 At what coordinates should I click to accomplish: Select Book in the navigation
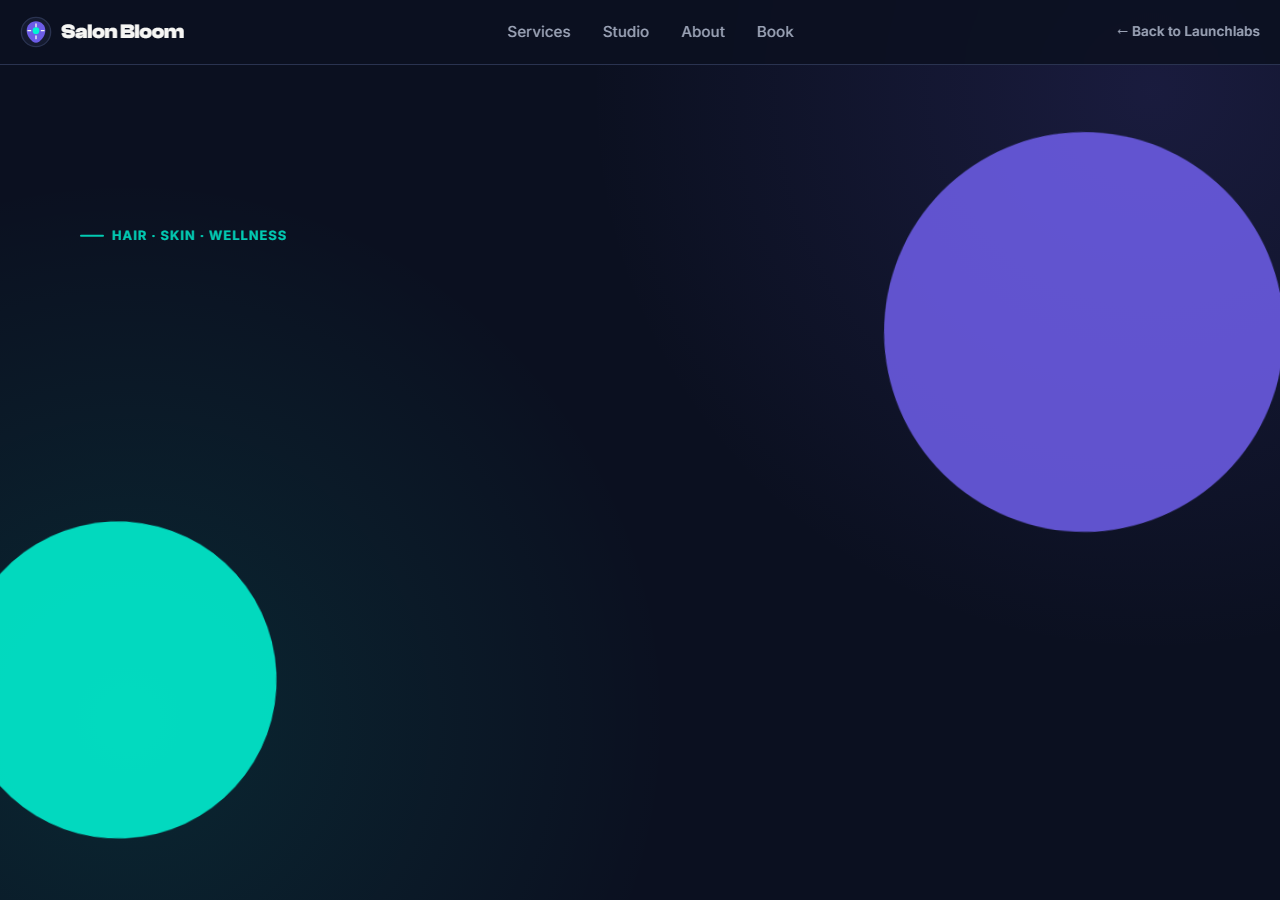coord(775,32)
